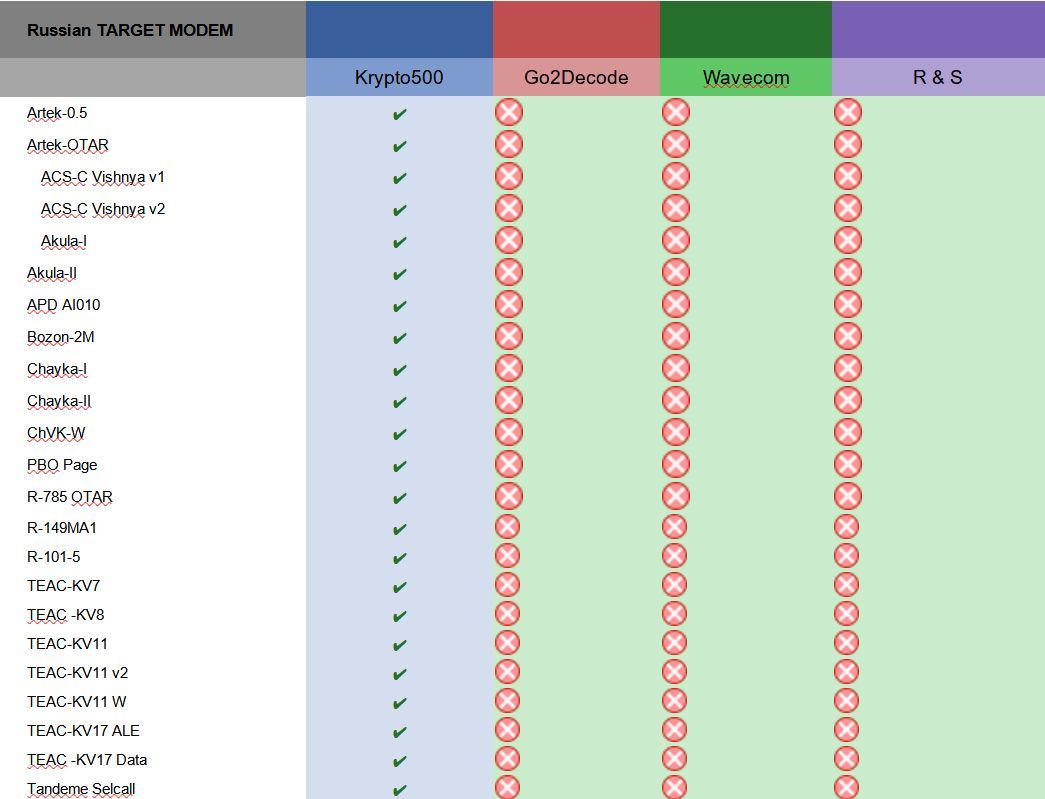
Task: Click the Wavecom cross for R-785 OTAR
Action: coord(676,496)
